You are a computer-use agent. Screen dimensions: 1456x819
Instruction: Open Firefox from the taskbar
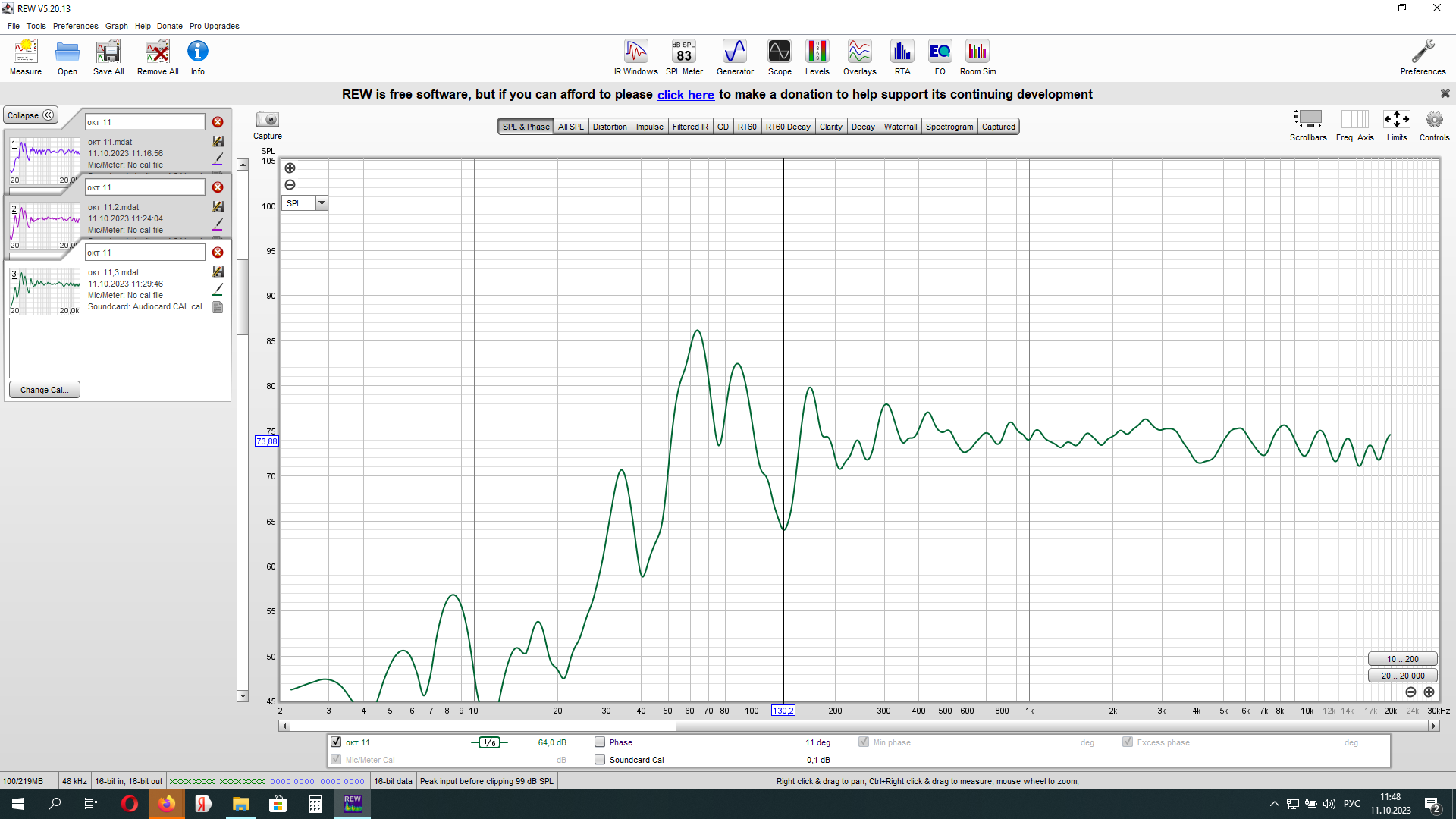coord(167,804)
